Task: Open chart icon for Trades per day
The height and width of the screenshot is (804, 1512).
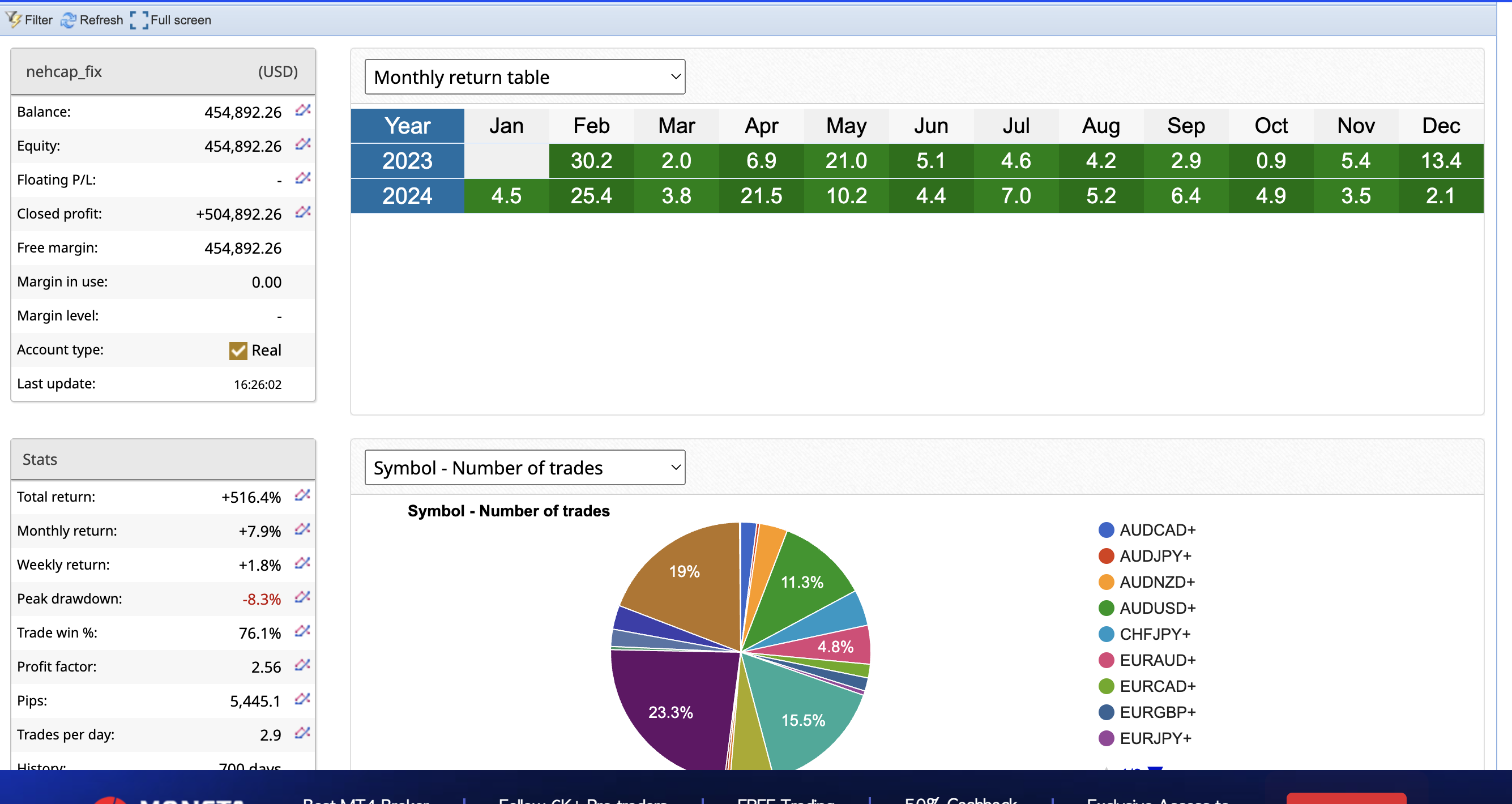Action: 302,734
